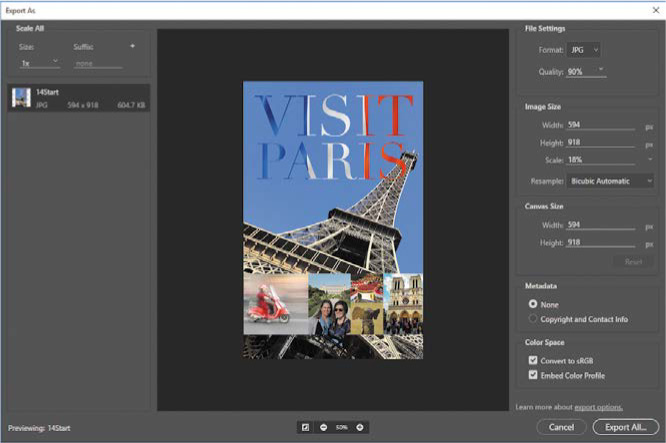This screenshot has height=443, width=666.
Task: Open the Resample Bicubic Automatic dropdown
Action: pos(610,181)
